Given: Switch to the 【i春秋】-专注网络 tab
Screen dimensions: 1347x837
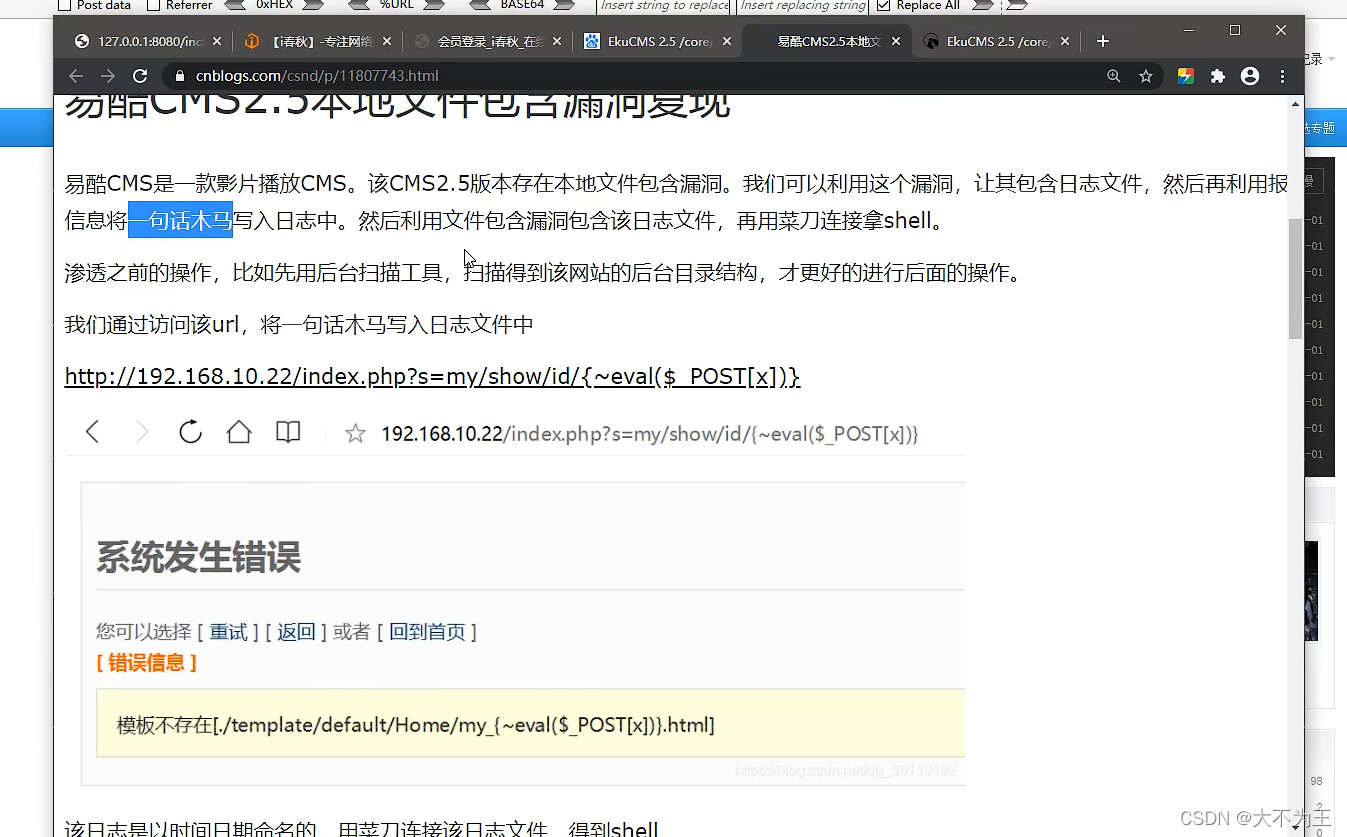Looking at the screenshot, I should click(318, 42).
